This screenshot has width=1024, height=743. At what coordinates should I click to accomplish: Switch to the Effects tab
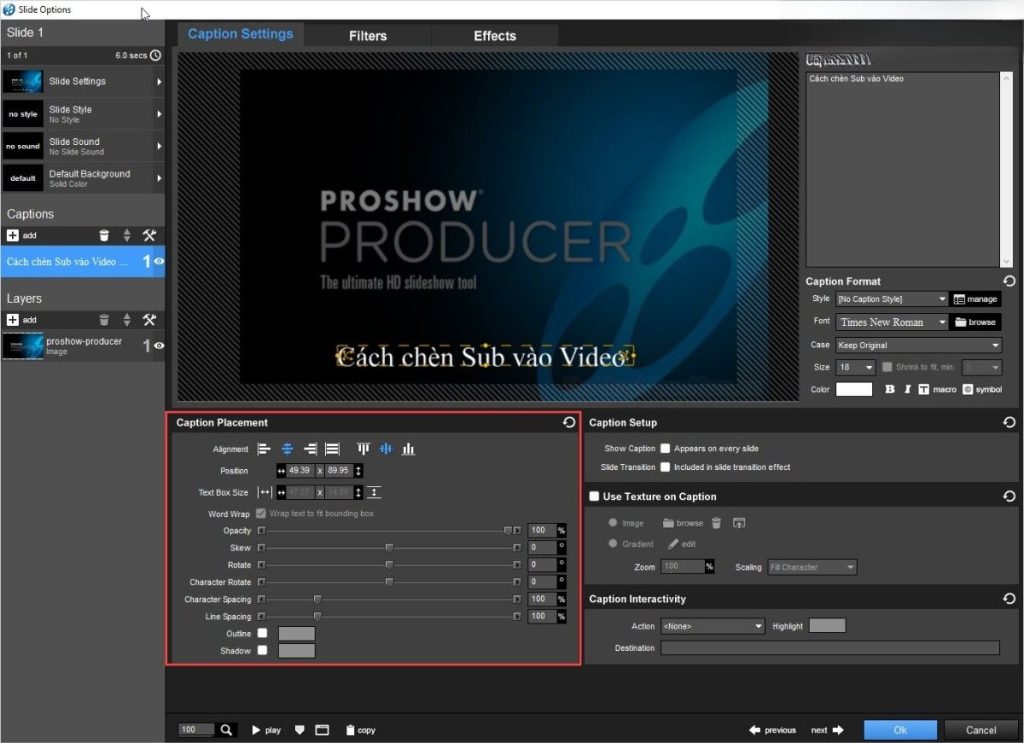tap(494, 35)
